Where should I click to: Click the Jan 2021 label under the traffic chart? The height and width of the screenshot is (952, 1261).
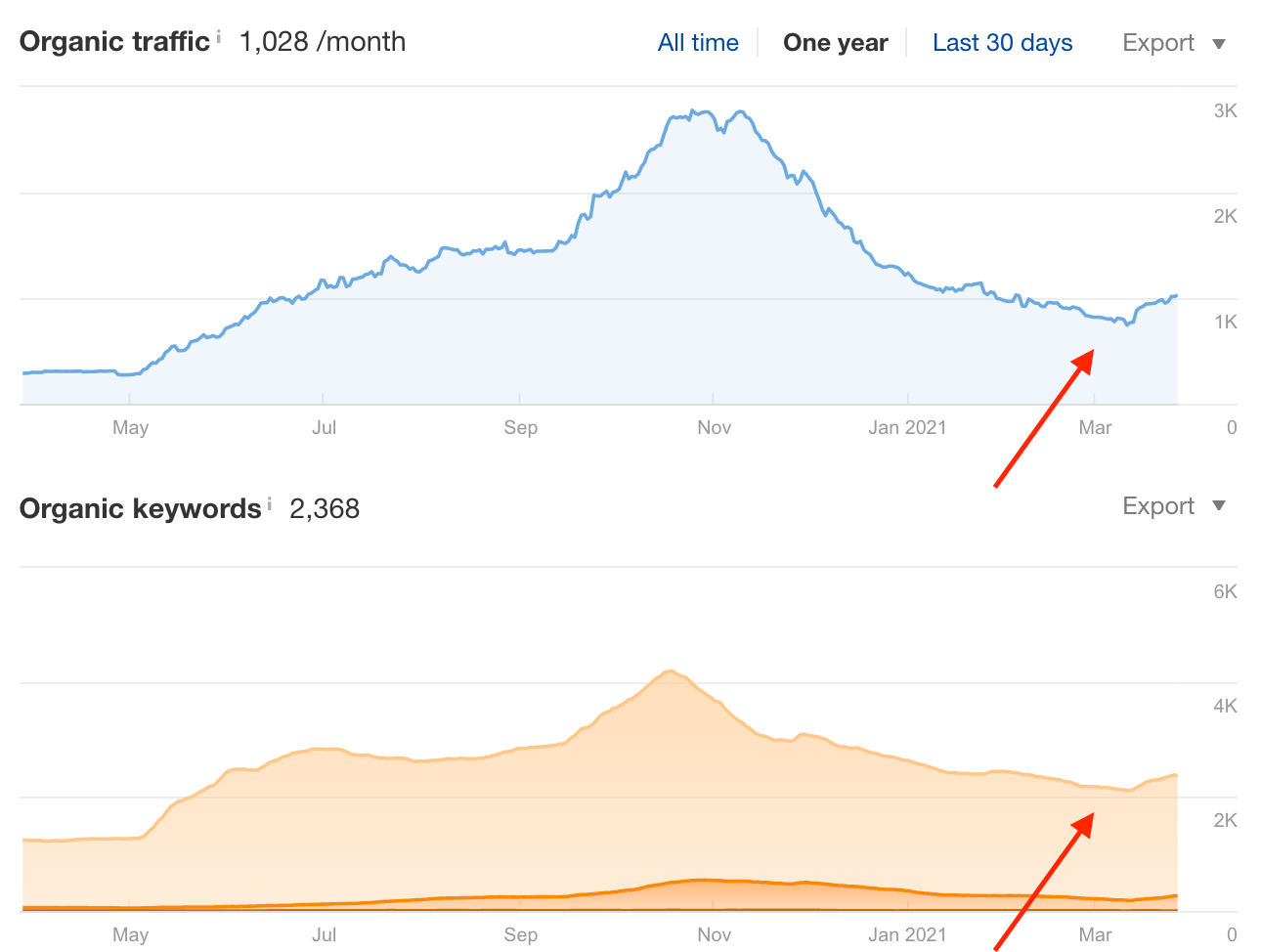pyautogui.click(x=907, y=427)
